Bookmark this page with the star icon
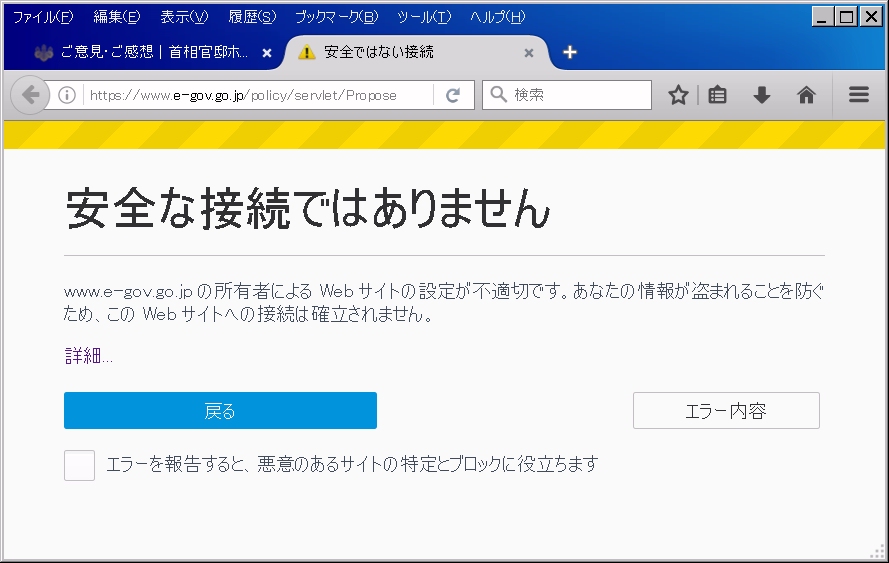889x563 pixels. [x=678, y=95]
